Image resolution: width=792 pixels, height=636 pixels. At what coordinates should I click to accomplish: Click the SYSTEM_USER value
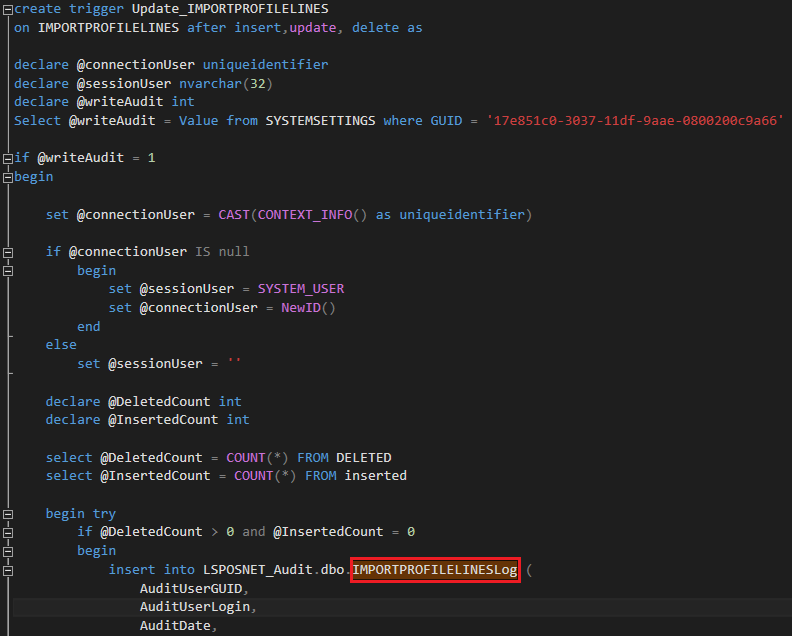click(x=301, y=289)
